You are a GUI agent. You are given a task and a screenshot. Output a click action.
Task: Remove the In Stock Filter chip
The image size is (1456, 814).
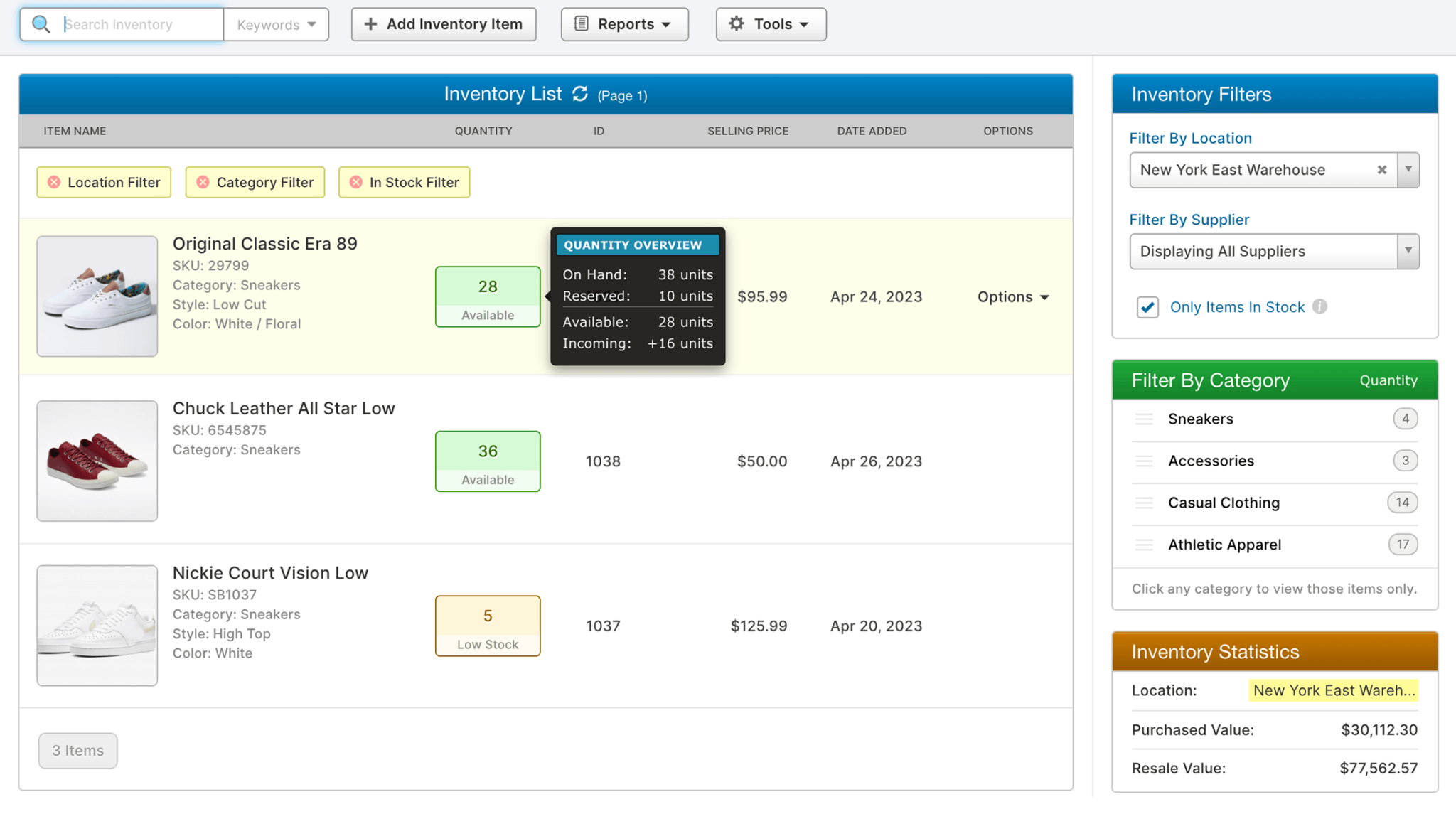[x=356, y=182]
